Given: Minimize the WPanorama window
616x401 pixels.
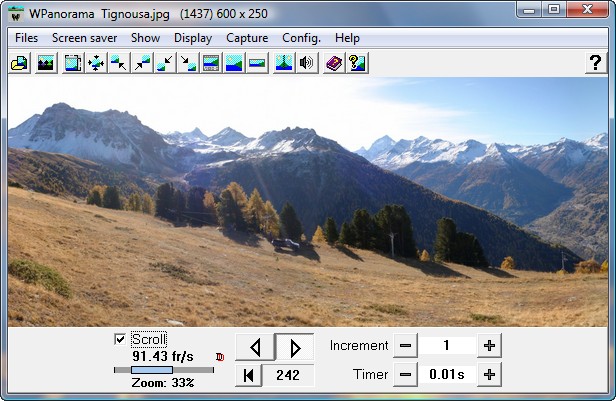Looking at the screenshot, I should point(529,9).
